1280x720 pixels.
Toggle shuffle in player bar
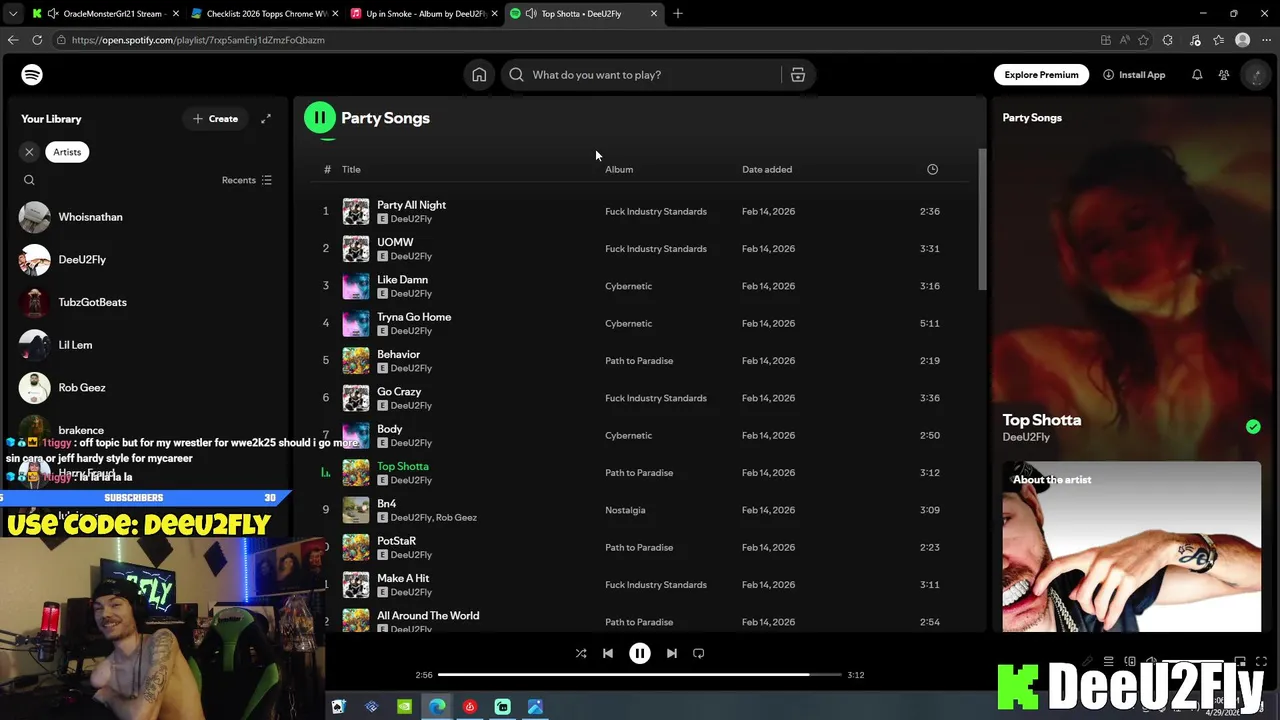pyautogui.click(x=581, y=653)
